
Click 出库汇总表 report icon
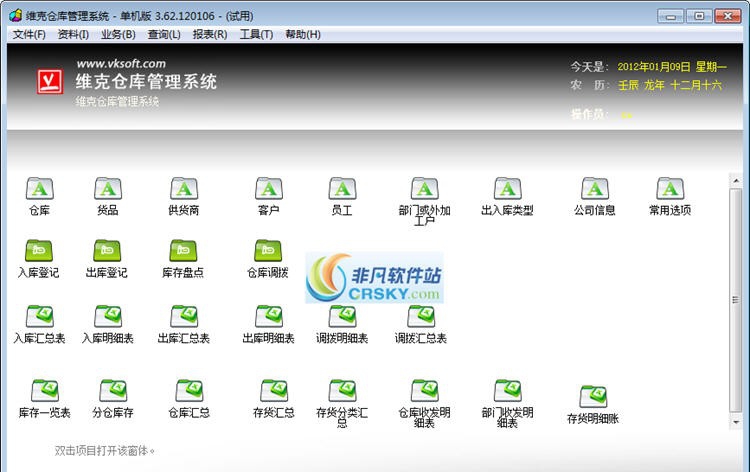(x=184, y=317)
